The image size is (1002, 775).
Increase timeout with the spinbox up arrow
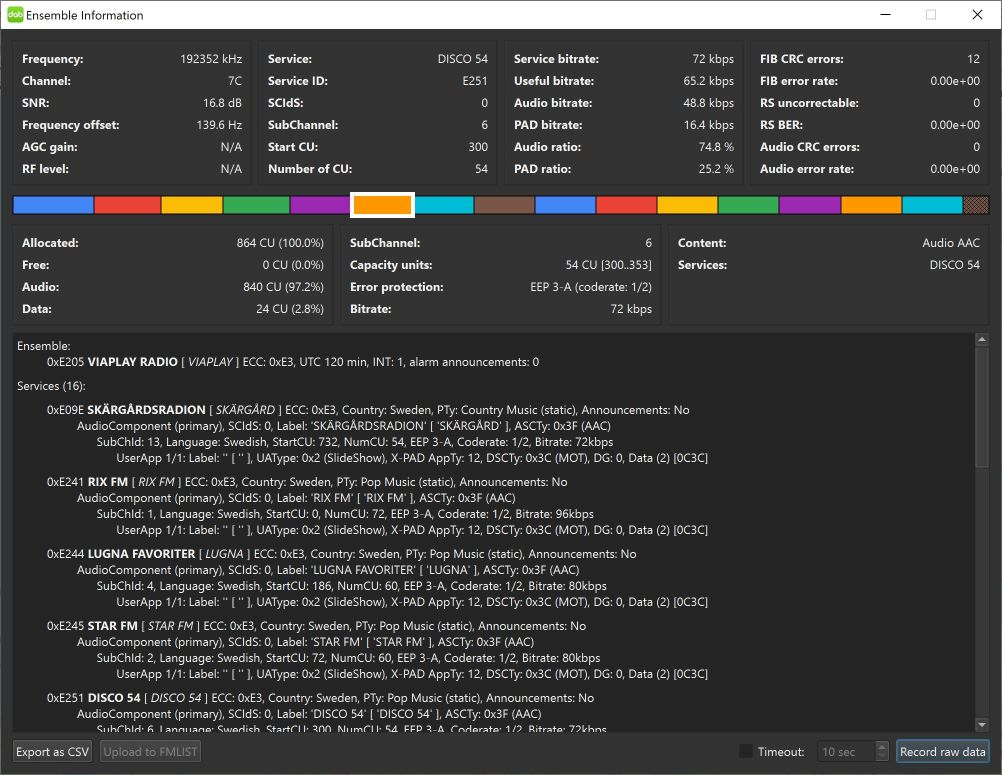[881, 746]
